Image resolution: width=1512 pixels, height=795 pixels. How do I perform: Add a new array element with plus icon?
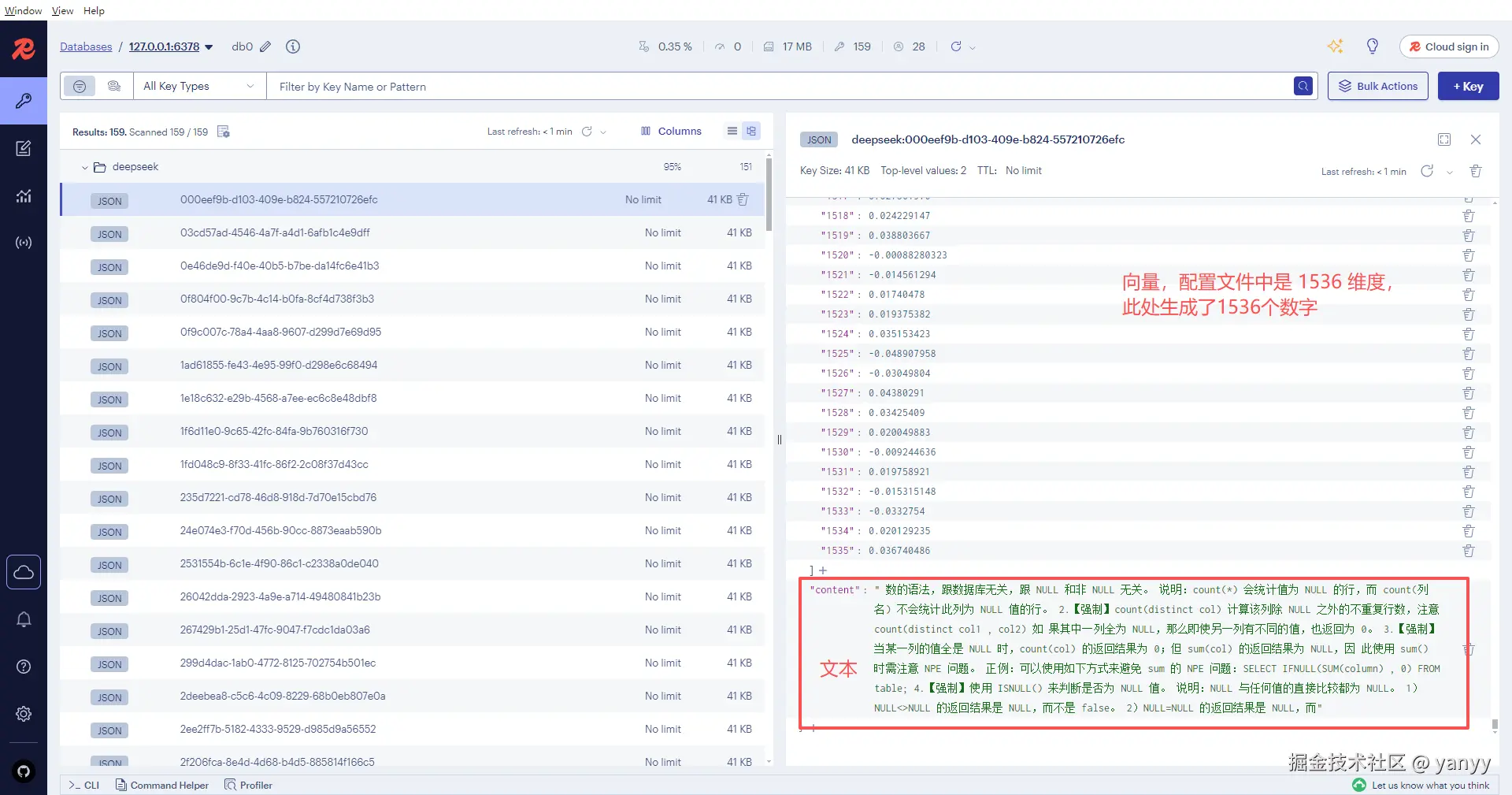(x=823, y=570)
